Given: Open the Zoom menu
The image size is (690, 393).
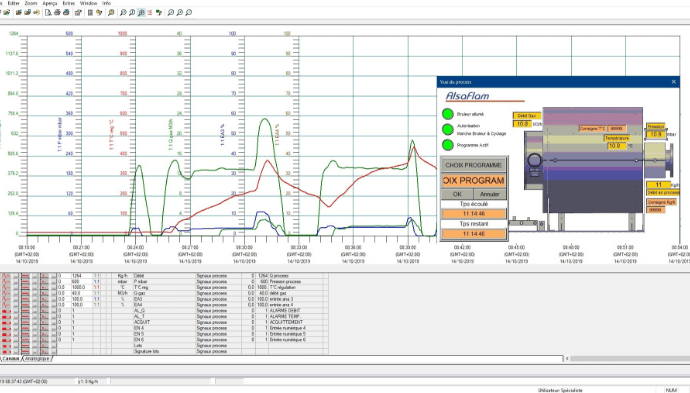Looking at the screenshot, I should (x=31, y=3).
